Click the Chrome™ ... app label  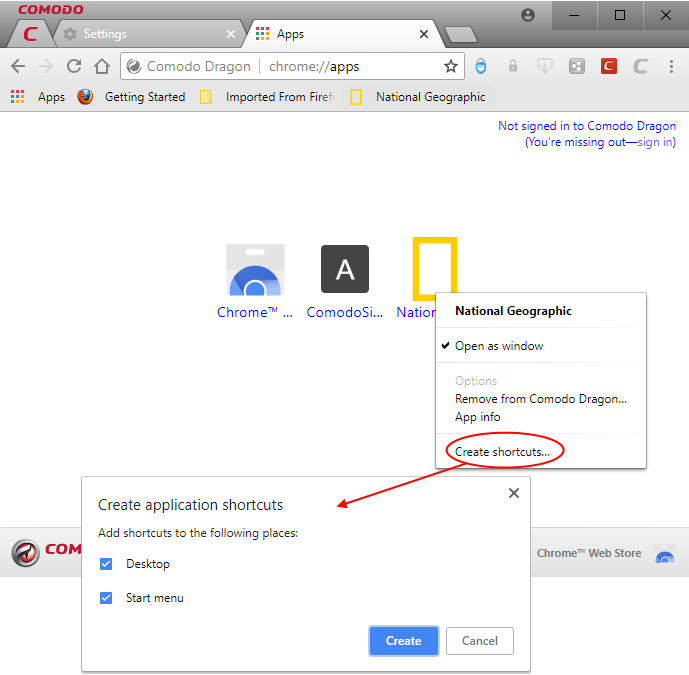pos(254,312)
